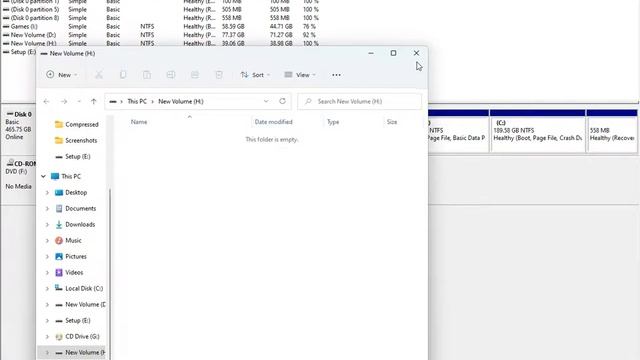Select Local Disk (C:) in navigation pane
Viewport: 640px width, 360px height.
pyautogui.click(x=79, y=289)
